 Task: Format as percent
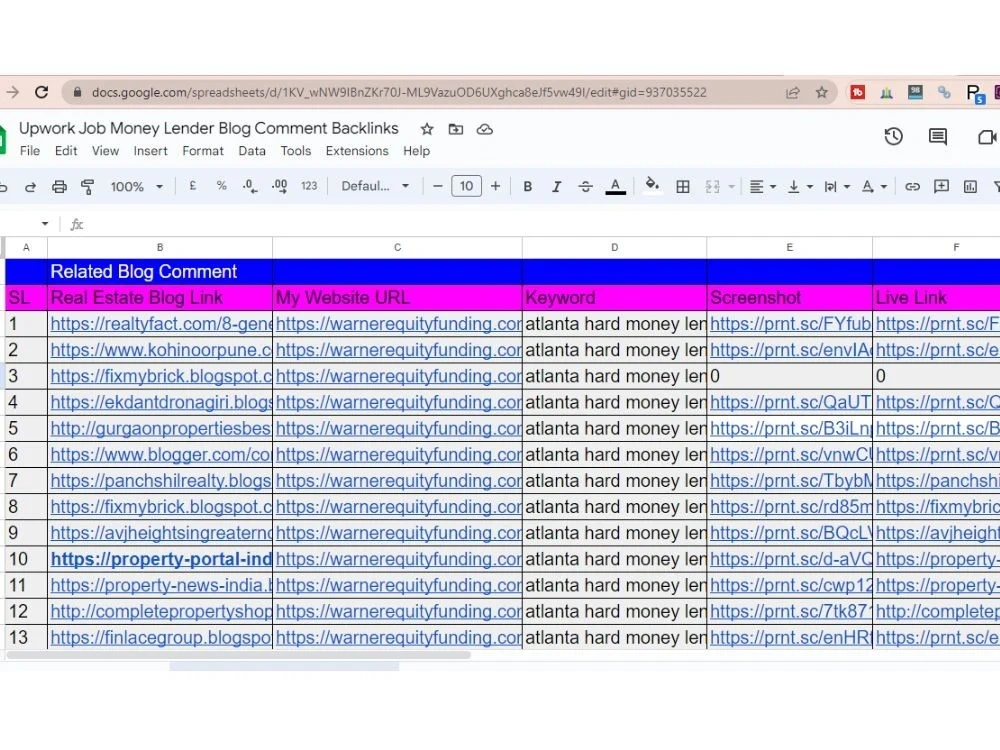click(221, 186)
